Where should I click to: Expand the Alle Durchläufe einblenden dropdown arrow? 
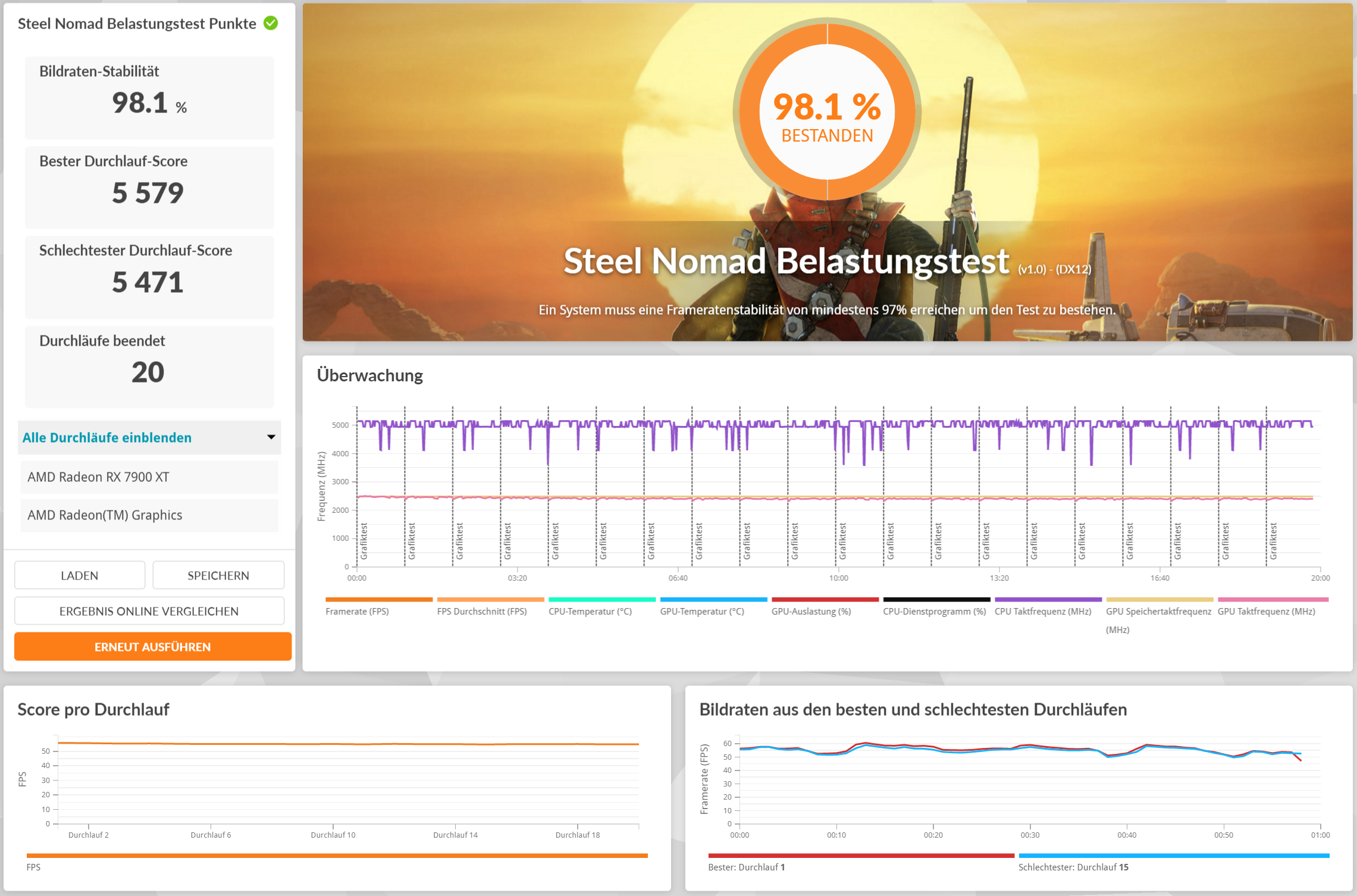point(271,437)
